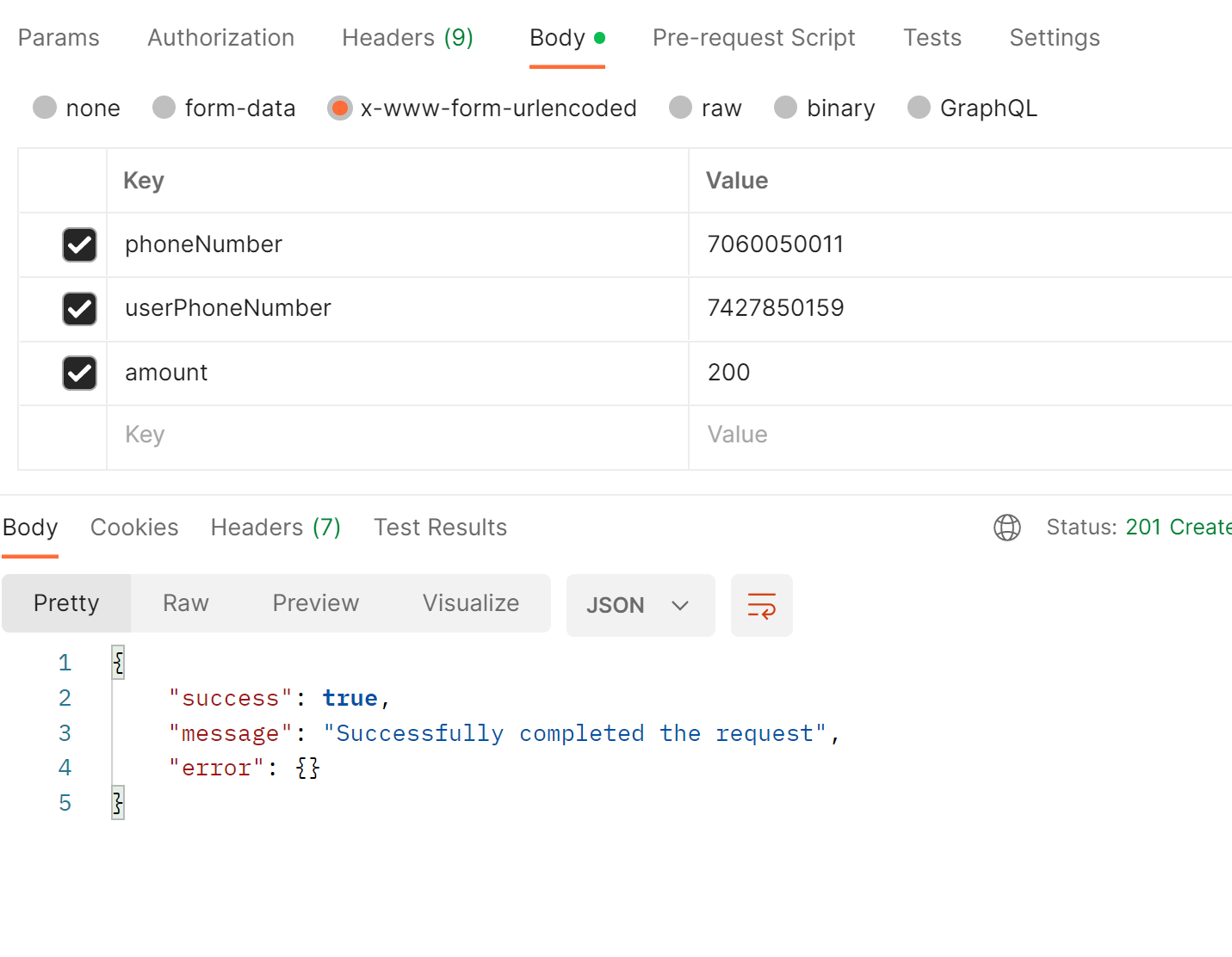The image size is (1232, 957).
Task: Open the JSON format dropdown
Action: pyautogui.click(x=641, y=605)
